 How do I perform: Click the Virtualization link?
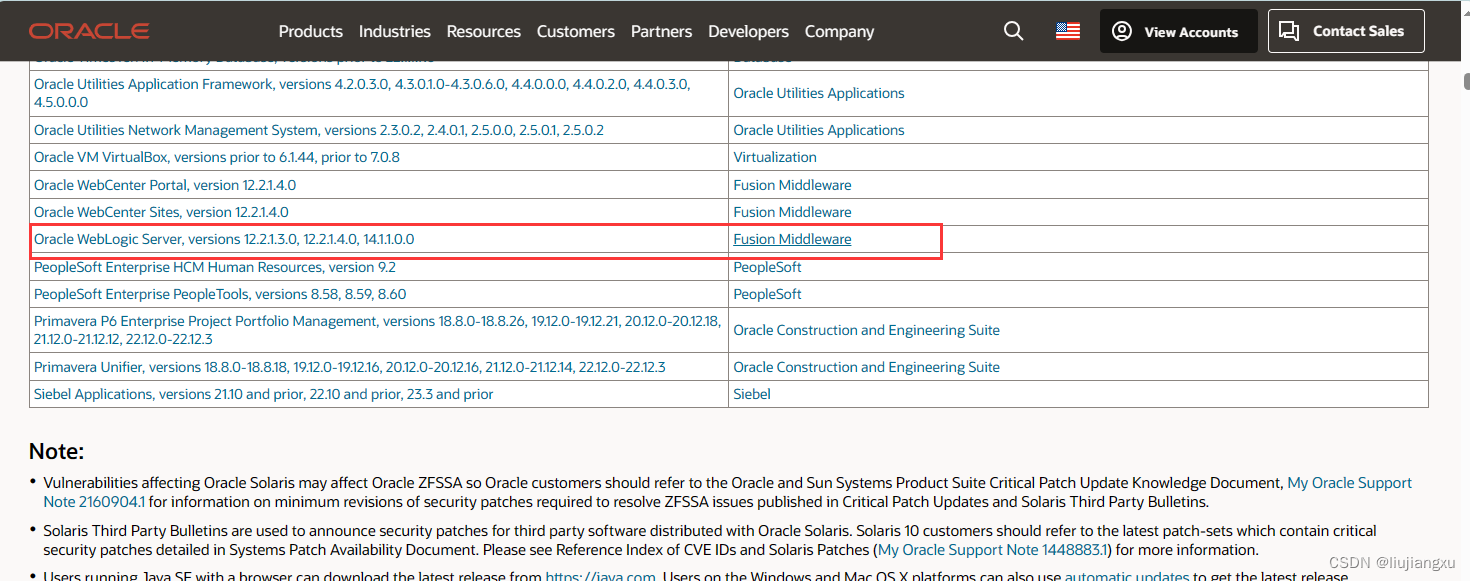pyautogui.click(x=775, y=157)
